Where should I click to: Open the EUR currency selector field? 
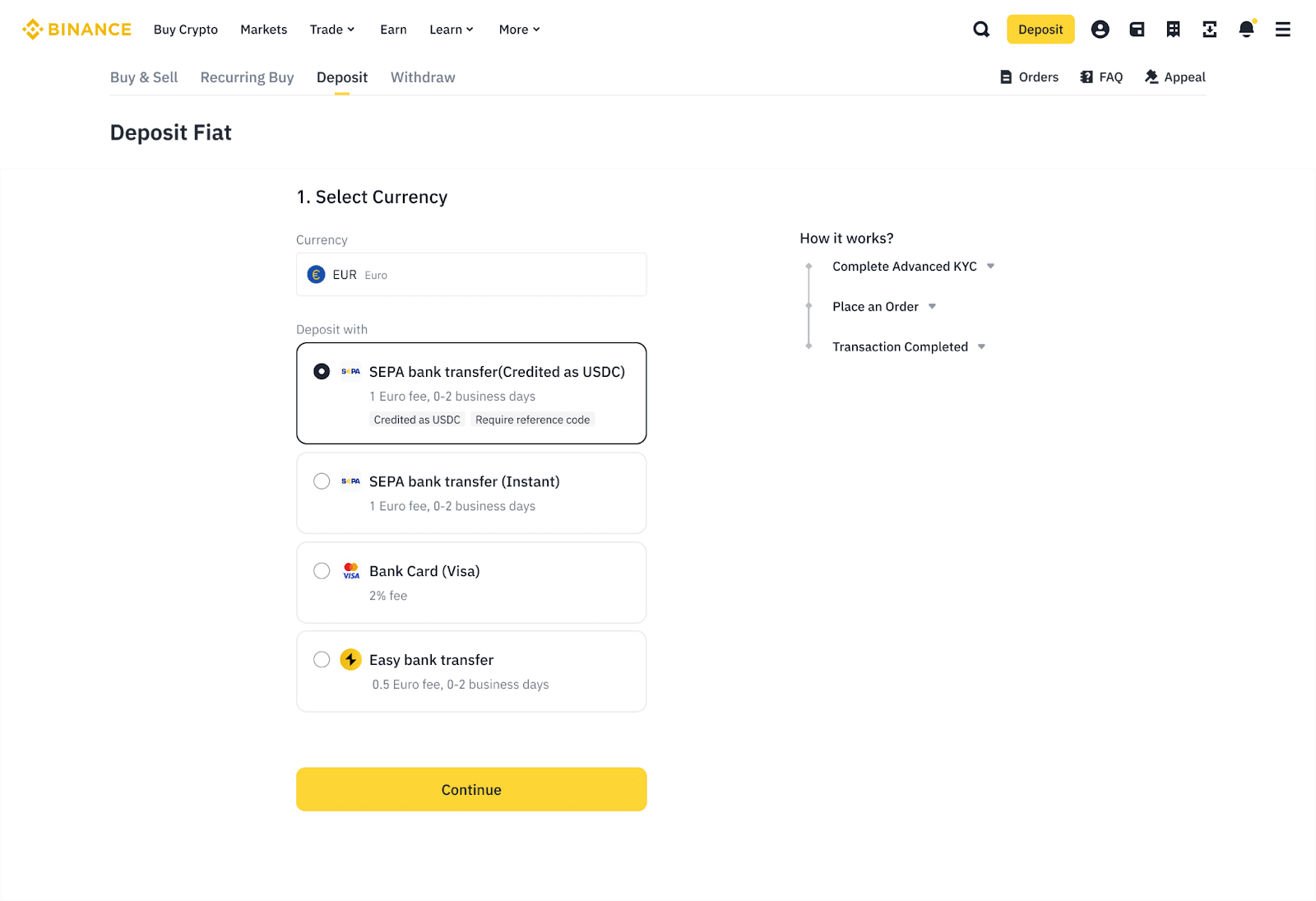click(471, 275)
